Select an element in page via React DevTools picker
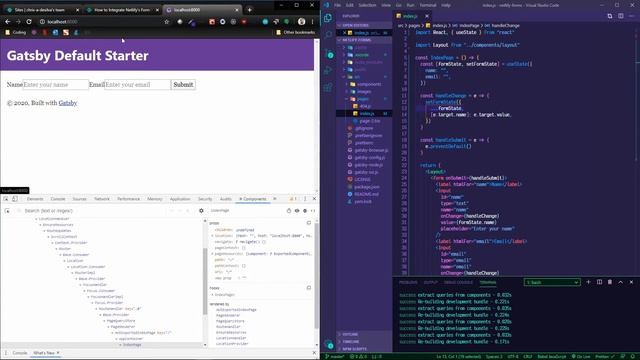 coord(7,211)
